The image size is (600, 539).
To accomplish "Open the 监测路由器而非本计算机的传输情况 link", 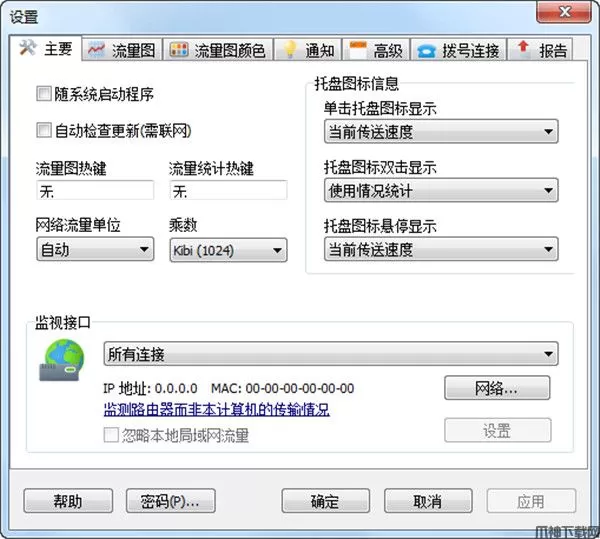I will 217,410.
